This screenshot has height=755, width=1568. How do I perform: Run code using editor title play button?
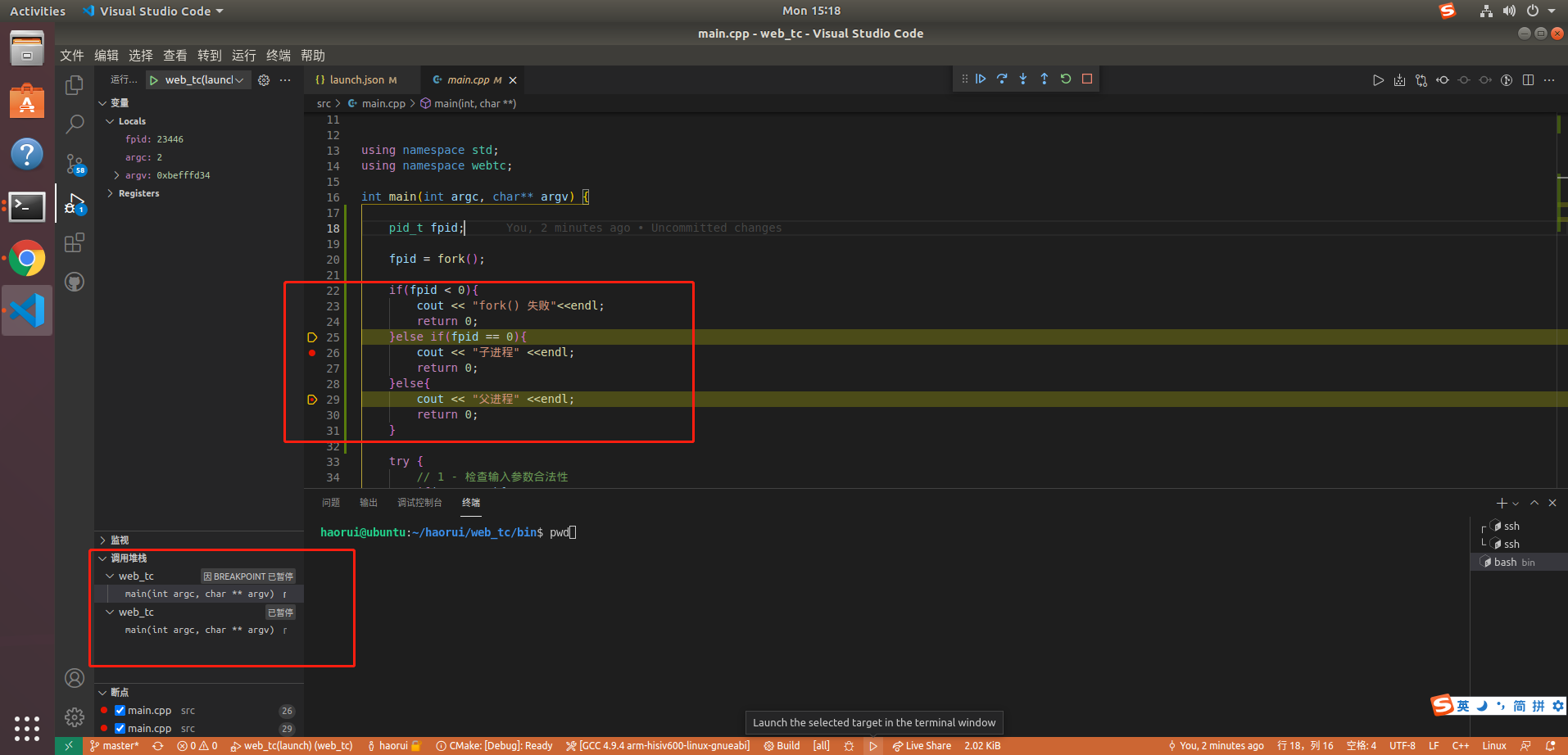pyautogui.click(x=1378, y=80)
